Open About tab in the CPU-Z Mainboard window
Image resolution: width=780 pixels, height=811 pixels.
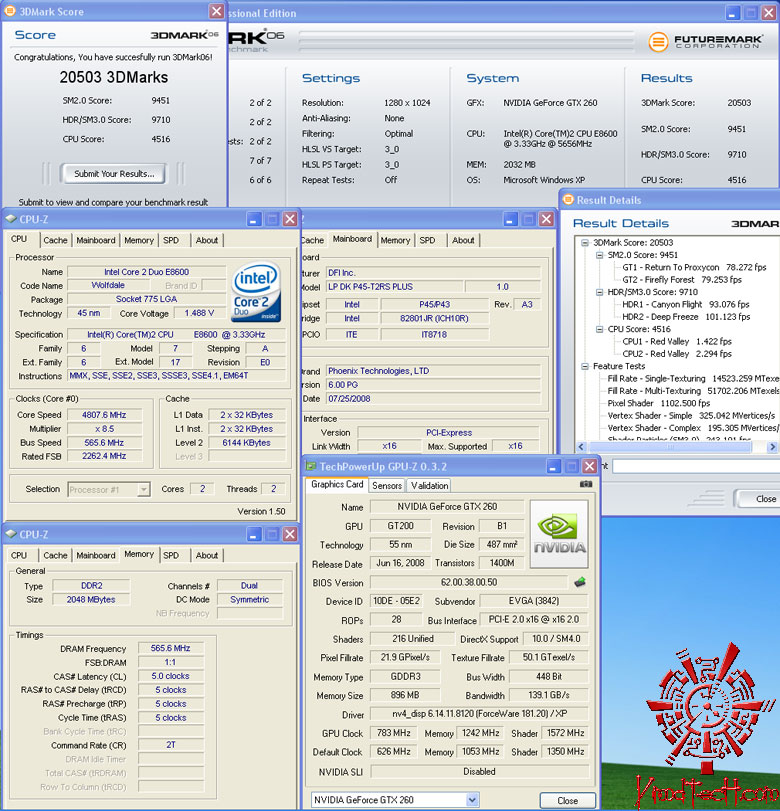coord(463,240)
